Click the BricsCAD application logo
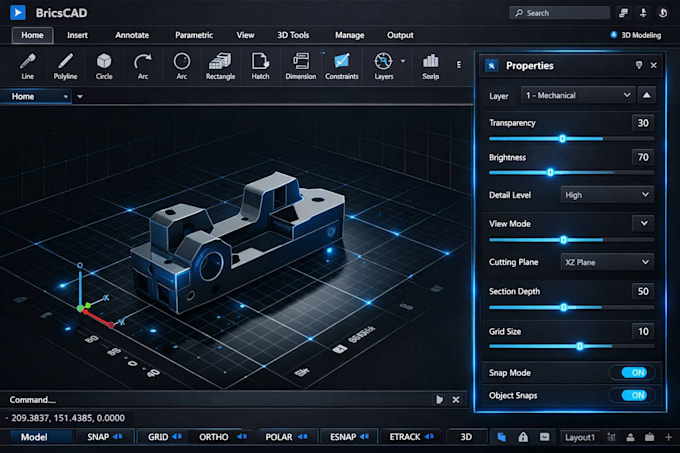The height and width of the screenshot is (453, 680). [x=18, y=13]
